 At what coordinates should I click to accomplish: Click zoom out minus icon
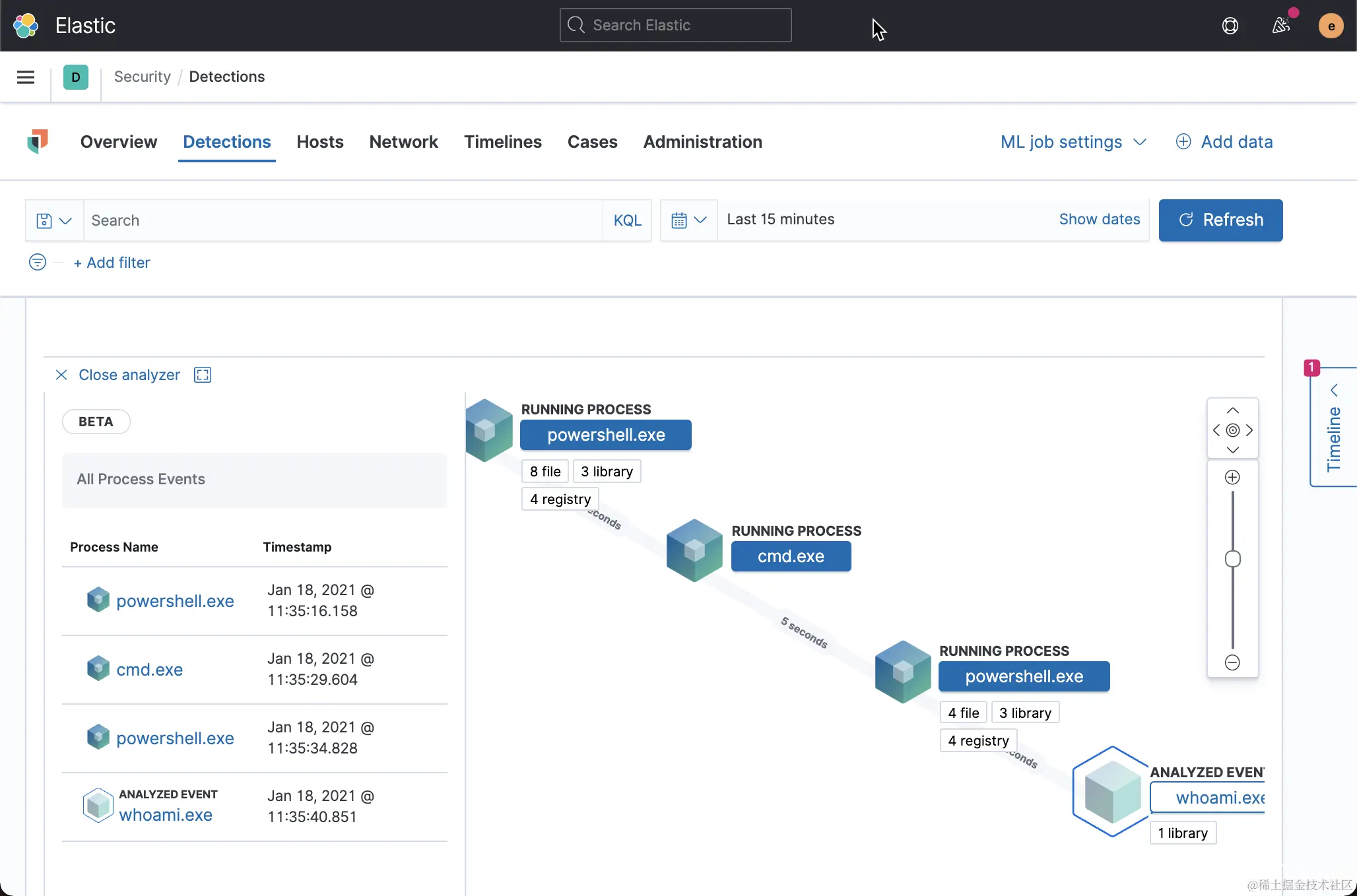[1232, 662]
